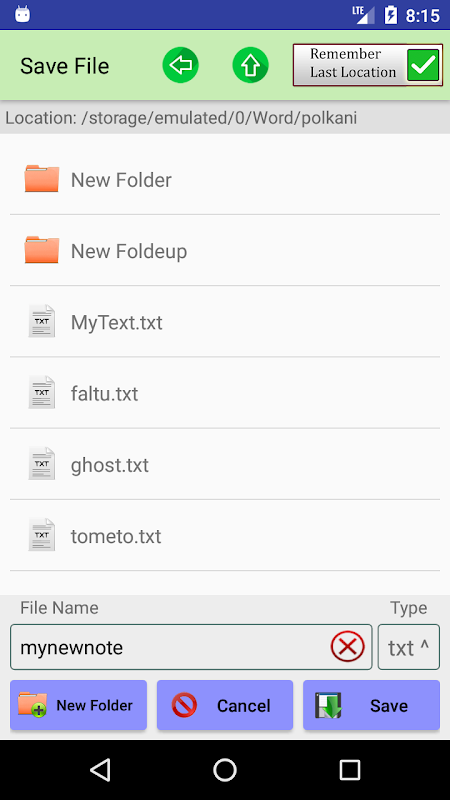Select tometo.txt from the file list
The height and width of the screenshot is (800, 450).
tap(225, 535)
